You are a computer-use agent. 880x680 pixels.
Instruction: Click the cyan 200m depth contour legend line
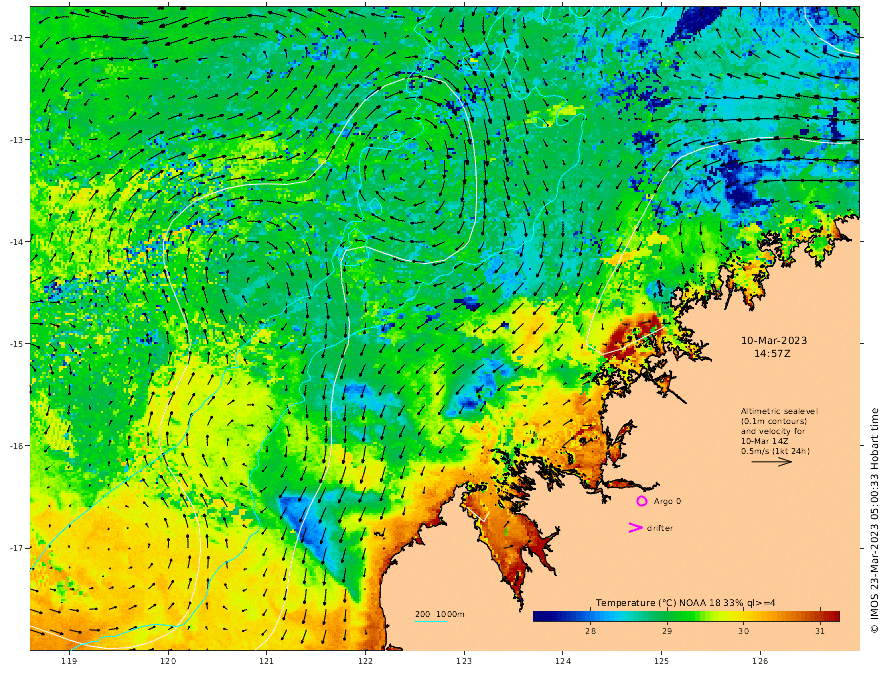click(431, 621)
